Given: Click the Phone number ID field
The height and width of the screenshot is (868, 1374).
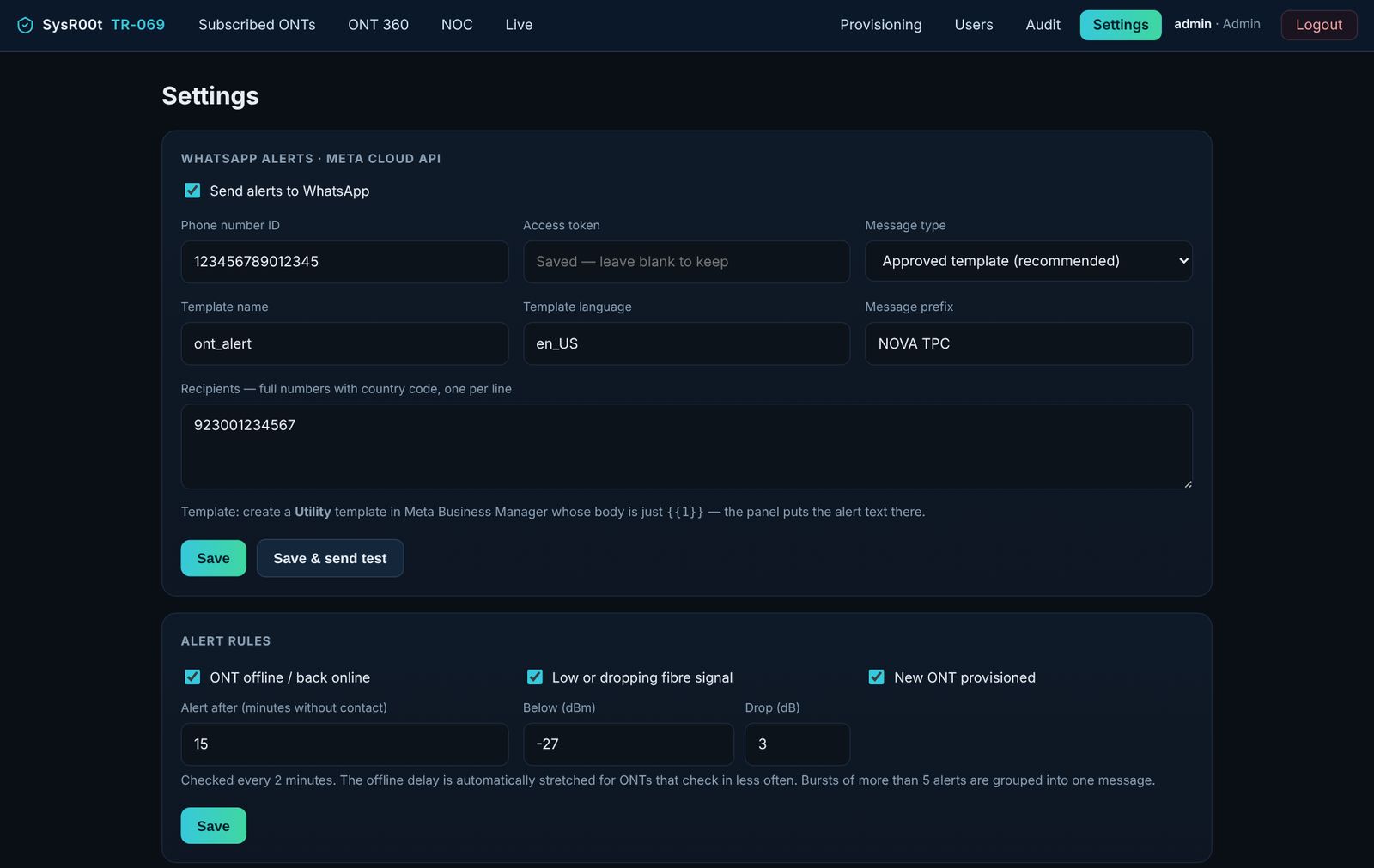Looking at the screenshot, I should 344,262.
